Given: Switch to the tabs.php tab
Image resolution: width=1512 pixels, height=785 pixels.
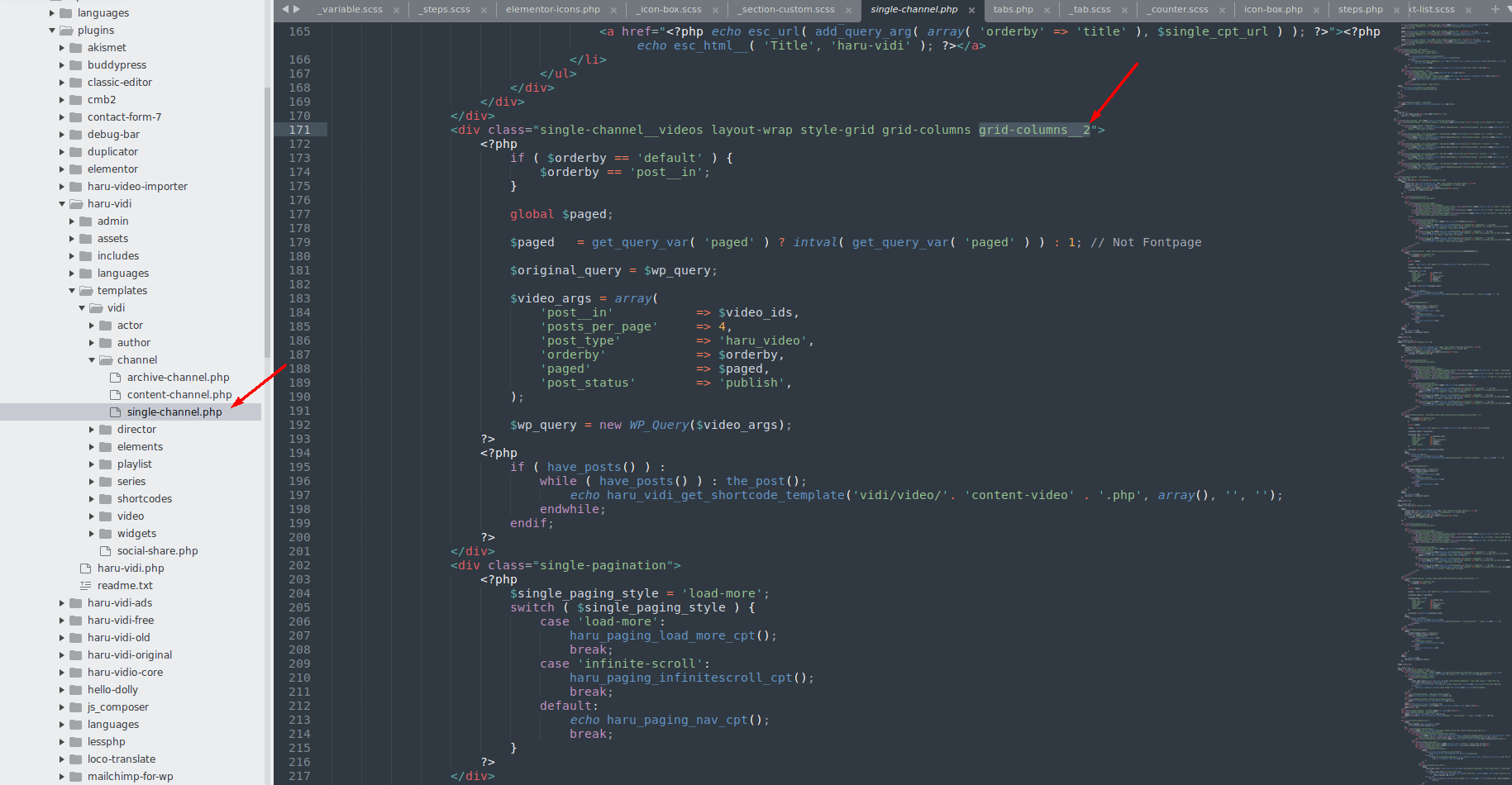Looking at the screenshot, I should pyautogui.click(x=1014, y=9).
